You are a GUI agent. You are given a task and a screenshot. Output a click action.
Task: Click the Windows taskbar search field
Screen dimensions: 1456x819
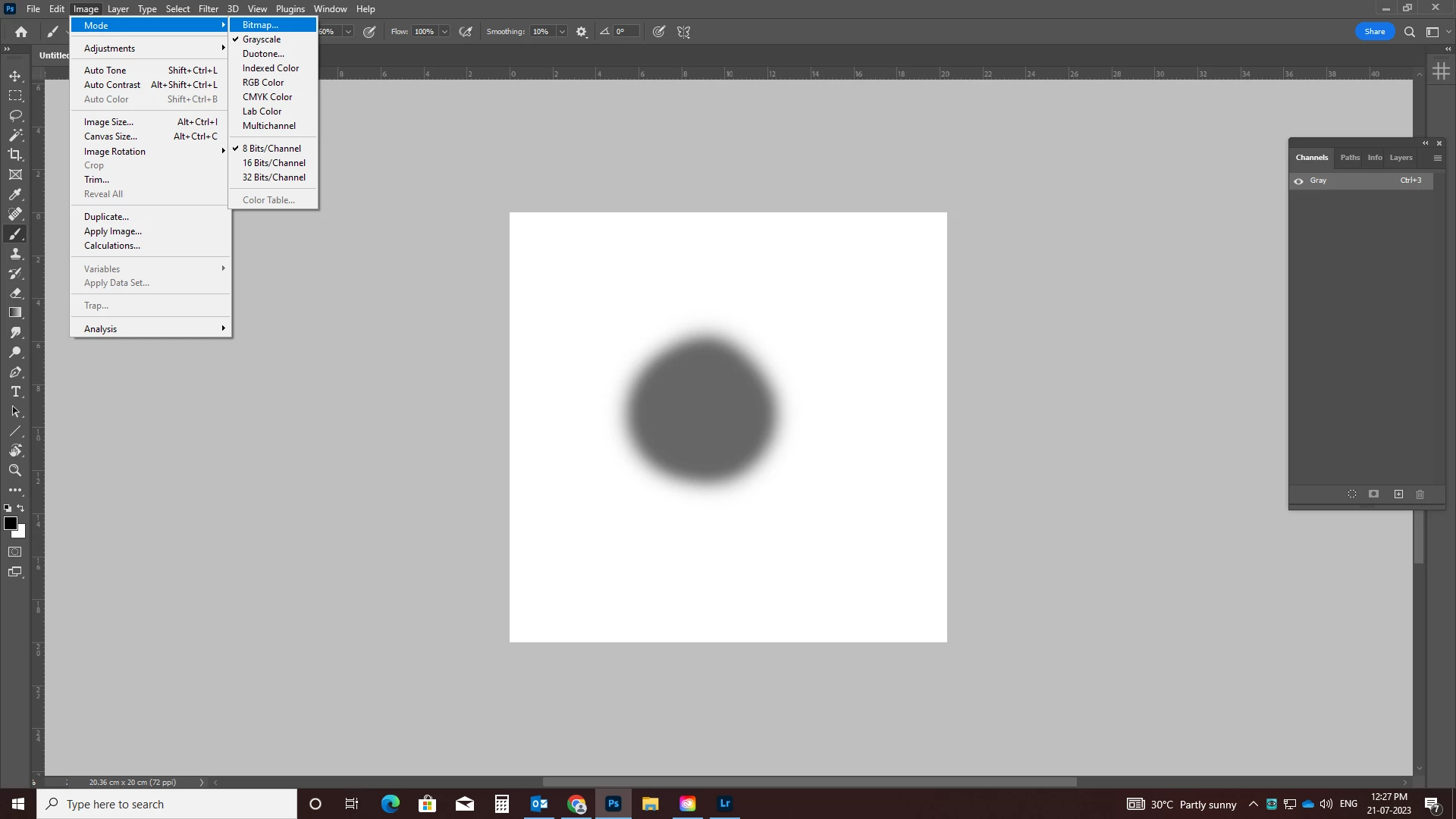[x=167, y=804]
